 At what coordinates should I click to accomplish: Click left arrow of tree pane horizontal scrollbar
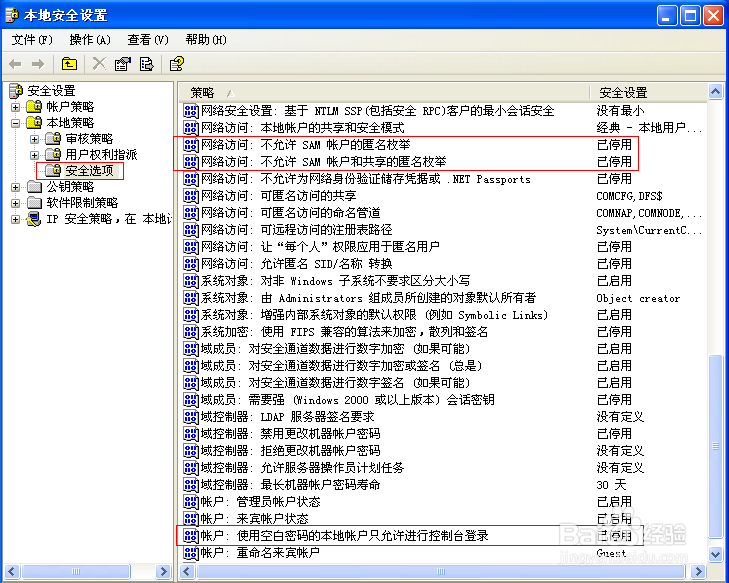tap(13, 571)
